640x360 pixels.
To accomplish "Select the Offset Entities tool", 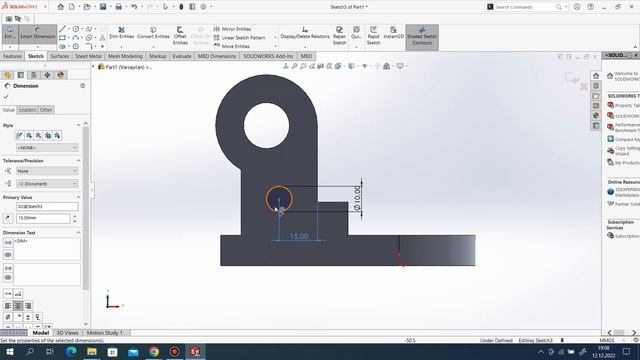I will (180, 36).
